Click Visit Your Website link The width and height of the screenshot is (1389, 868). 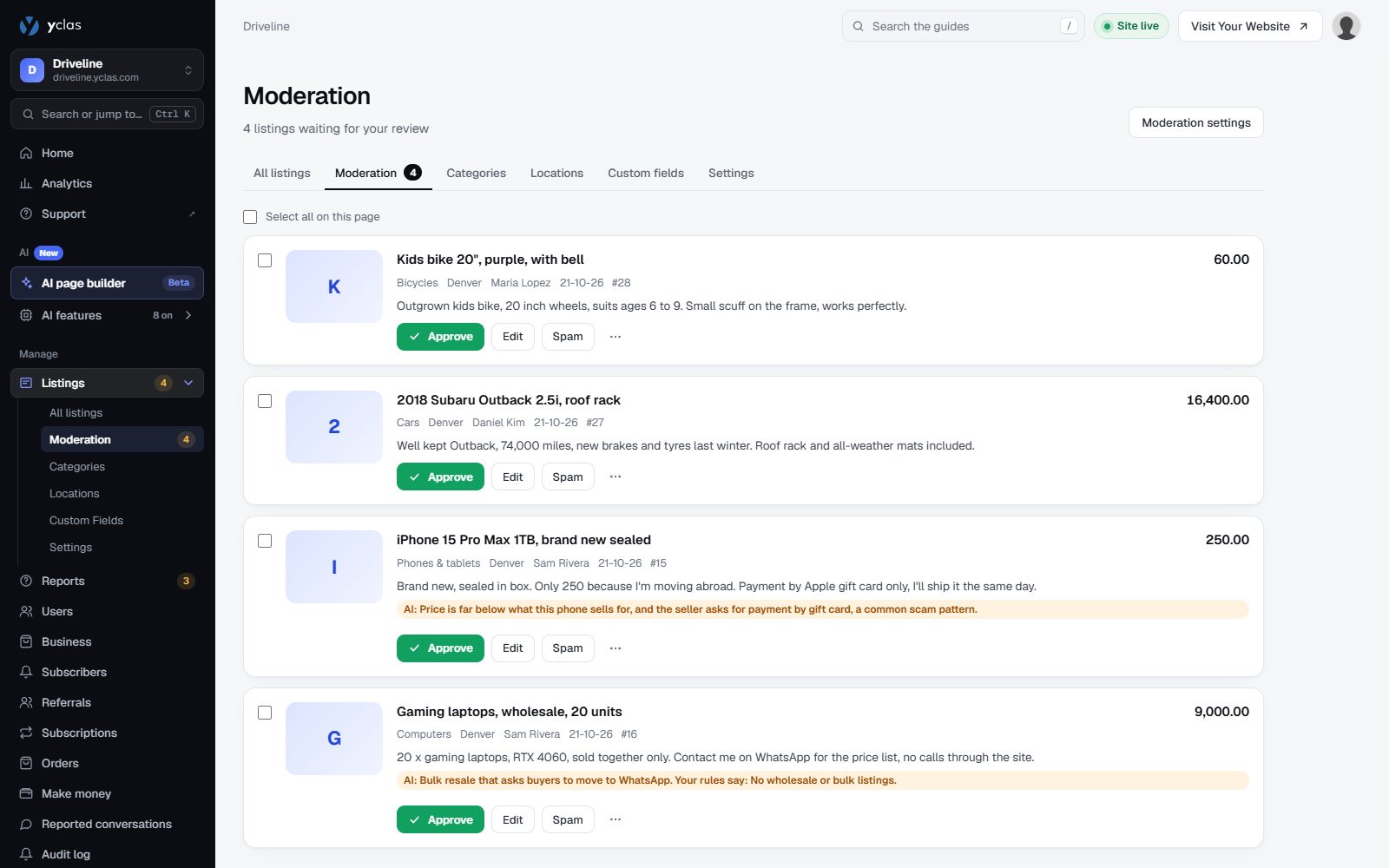[1250, 26]
